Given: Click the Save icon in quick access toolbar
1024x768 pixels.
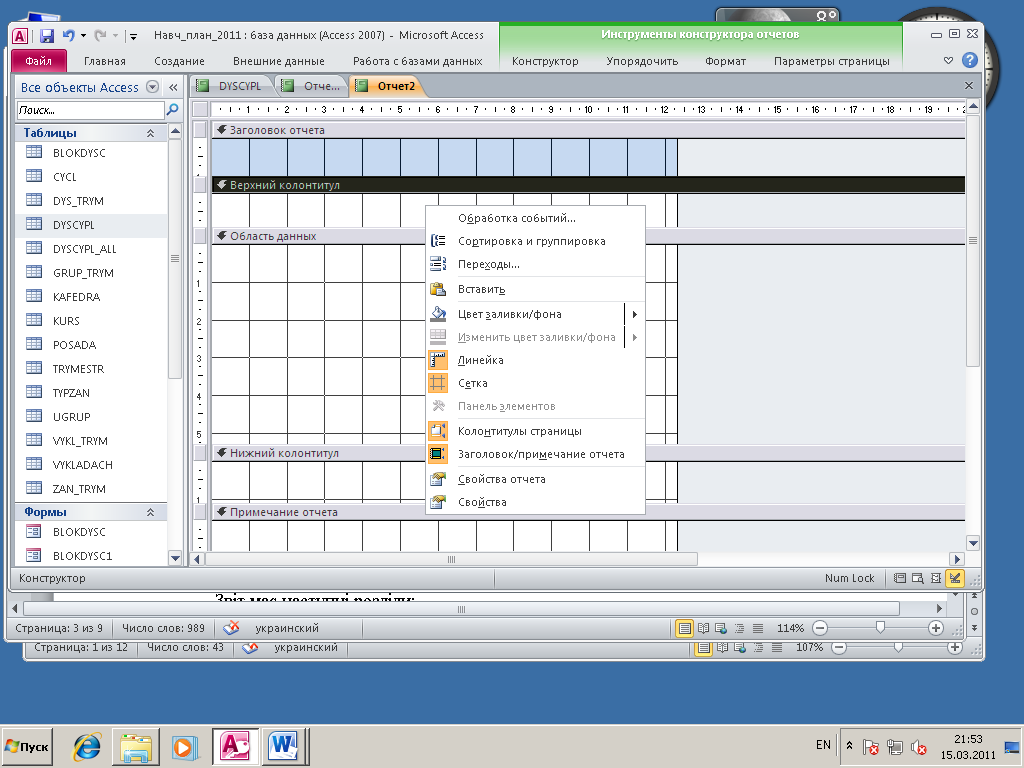Looking at the screenshot, I should click(x=46, y=35).
